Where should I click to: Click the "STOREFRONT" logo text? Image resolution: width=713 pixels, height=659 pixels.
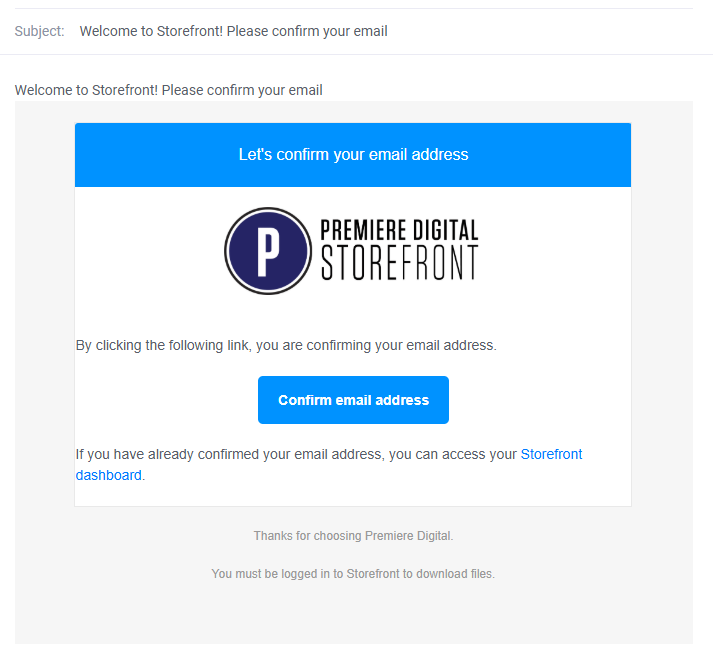(x=400, y=263)
